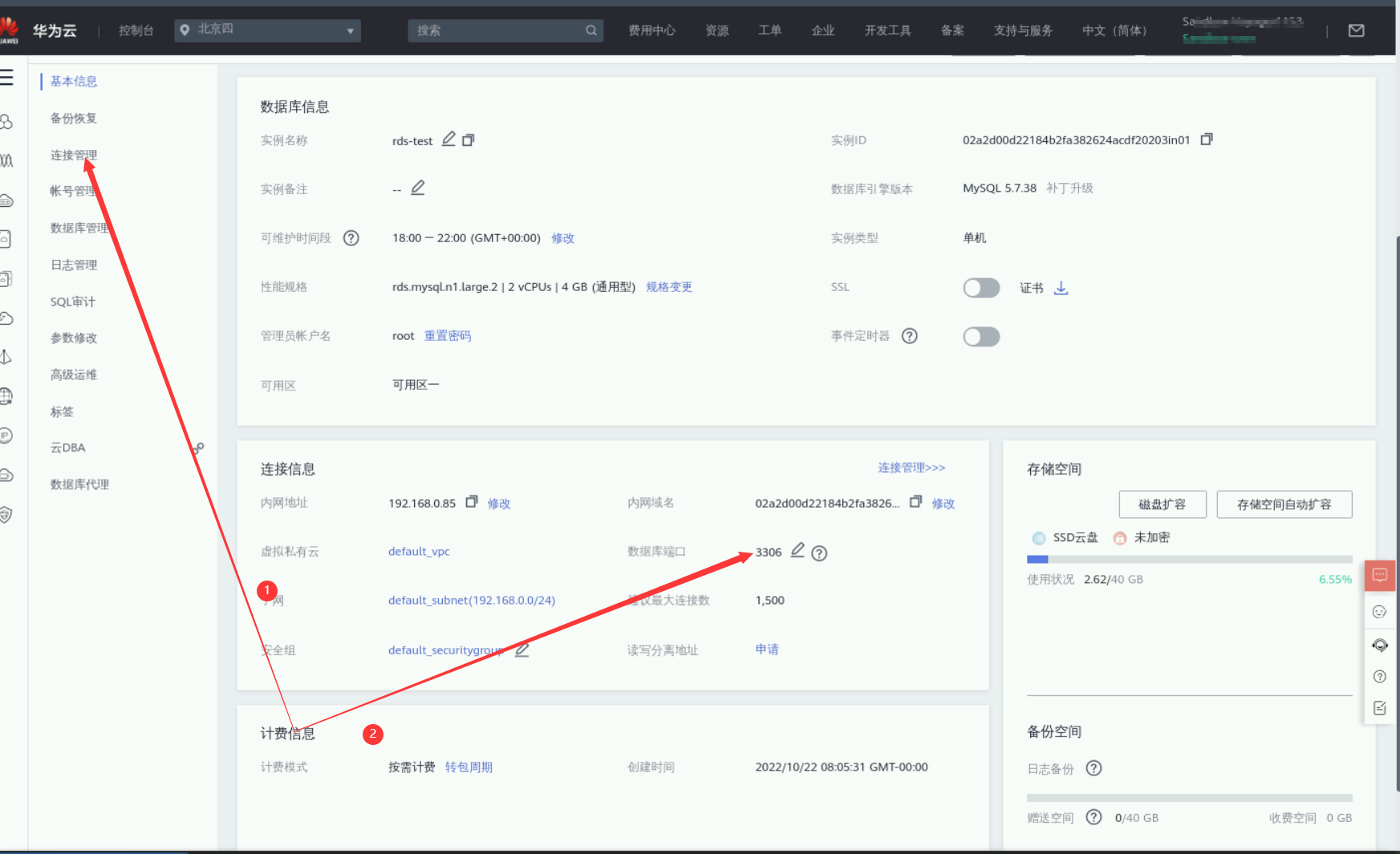Click the 规格变更 link
The height and width of the screenshot is (854, 1400).
[669, 287]
